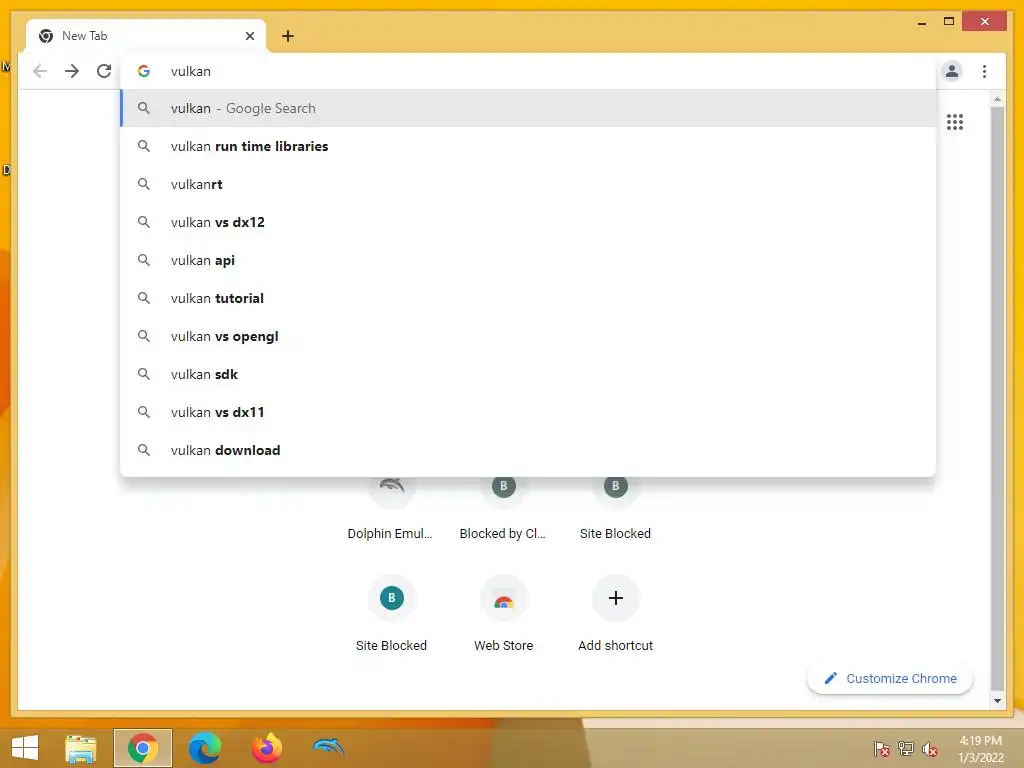Click the network tray icon
Viewport: 1024px width, 768px height.
pos(906,748)
